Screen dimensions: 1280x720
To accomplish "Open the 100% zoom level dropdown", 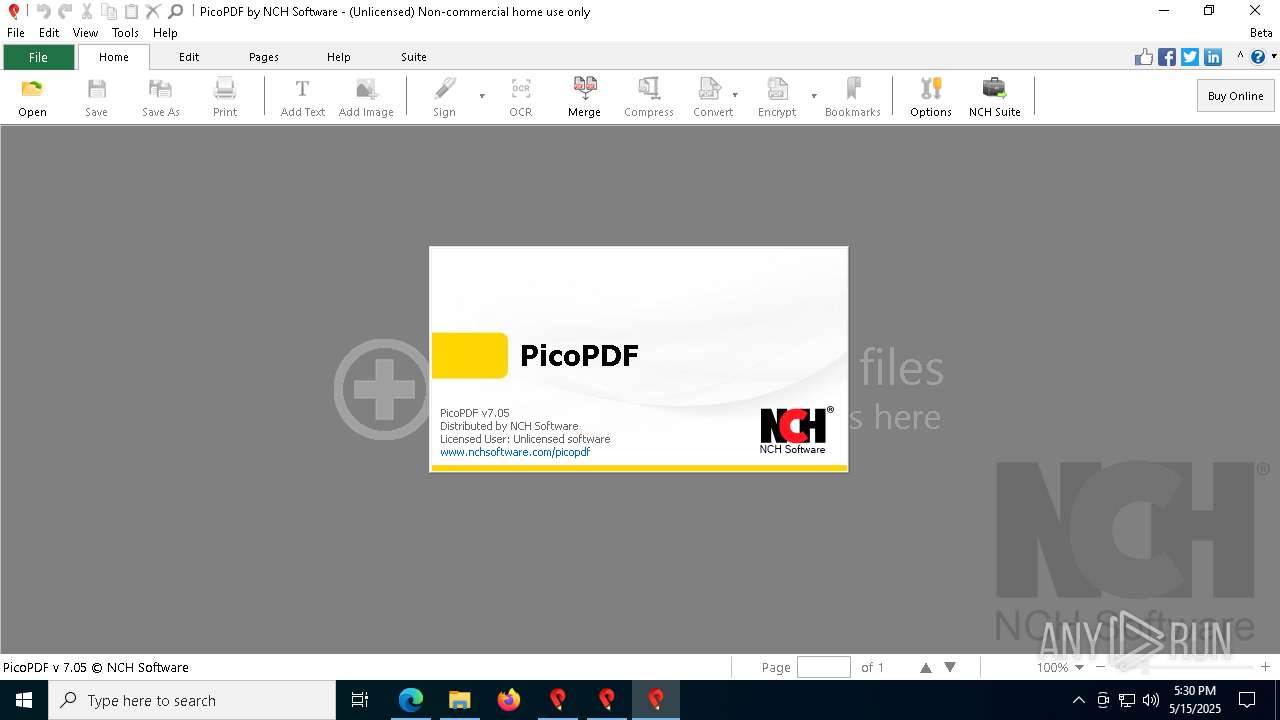I will pos(1079,667).
